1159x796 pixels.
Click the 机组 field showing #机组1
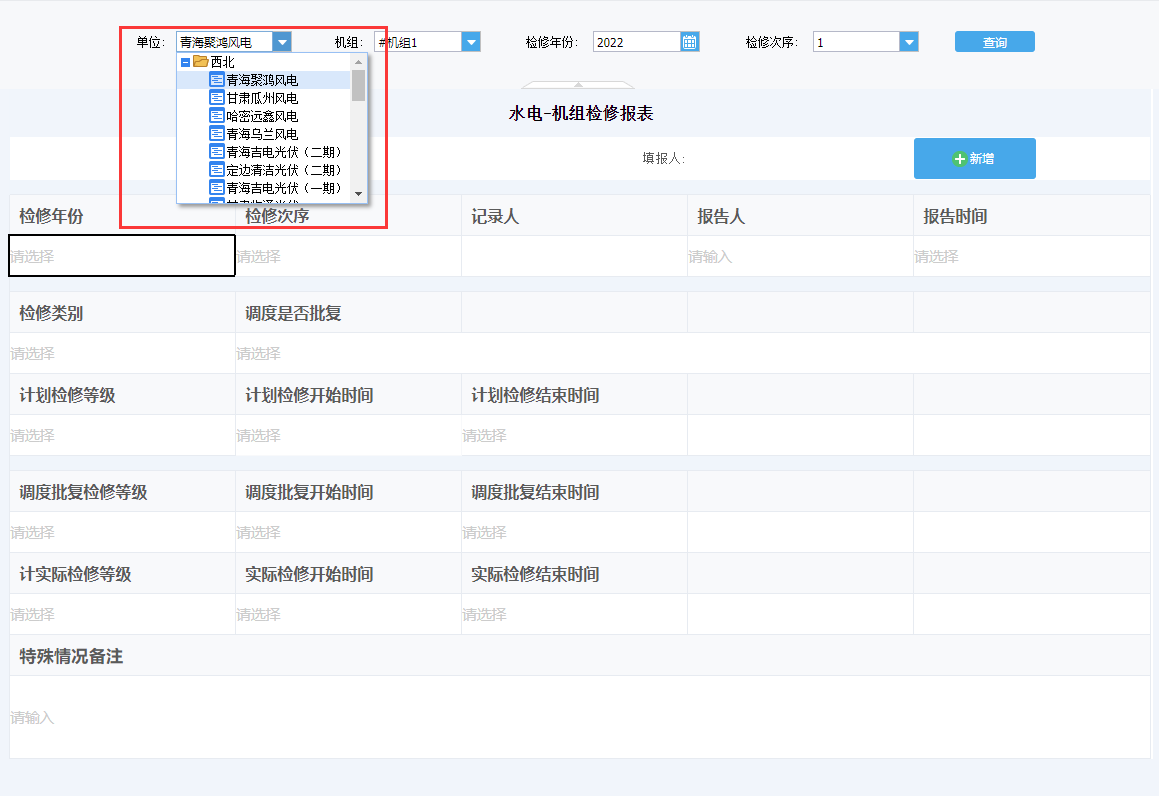point(418,42)
